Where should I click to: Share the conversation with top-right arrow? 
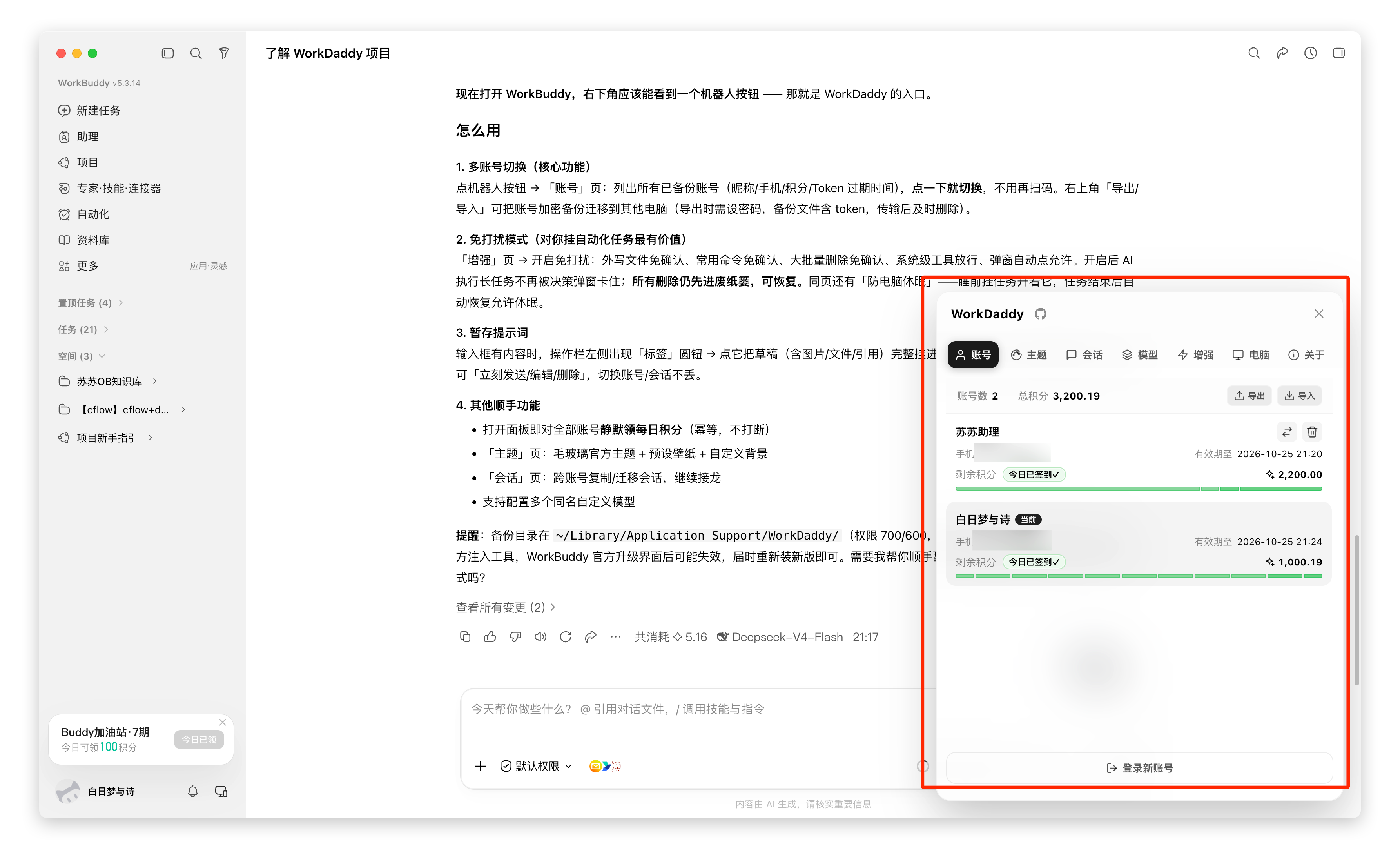tap(1282, 53)
